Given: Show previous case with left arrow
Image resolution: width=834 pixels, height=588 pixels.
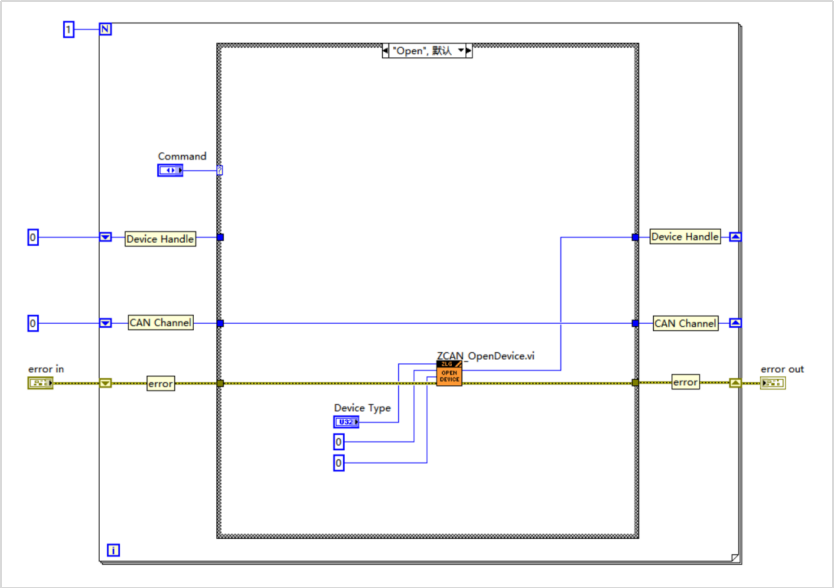Looking at the screenshot, I should pyautogui.click(x=386, y=51).
